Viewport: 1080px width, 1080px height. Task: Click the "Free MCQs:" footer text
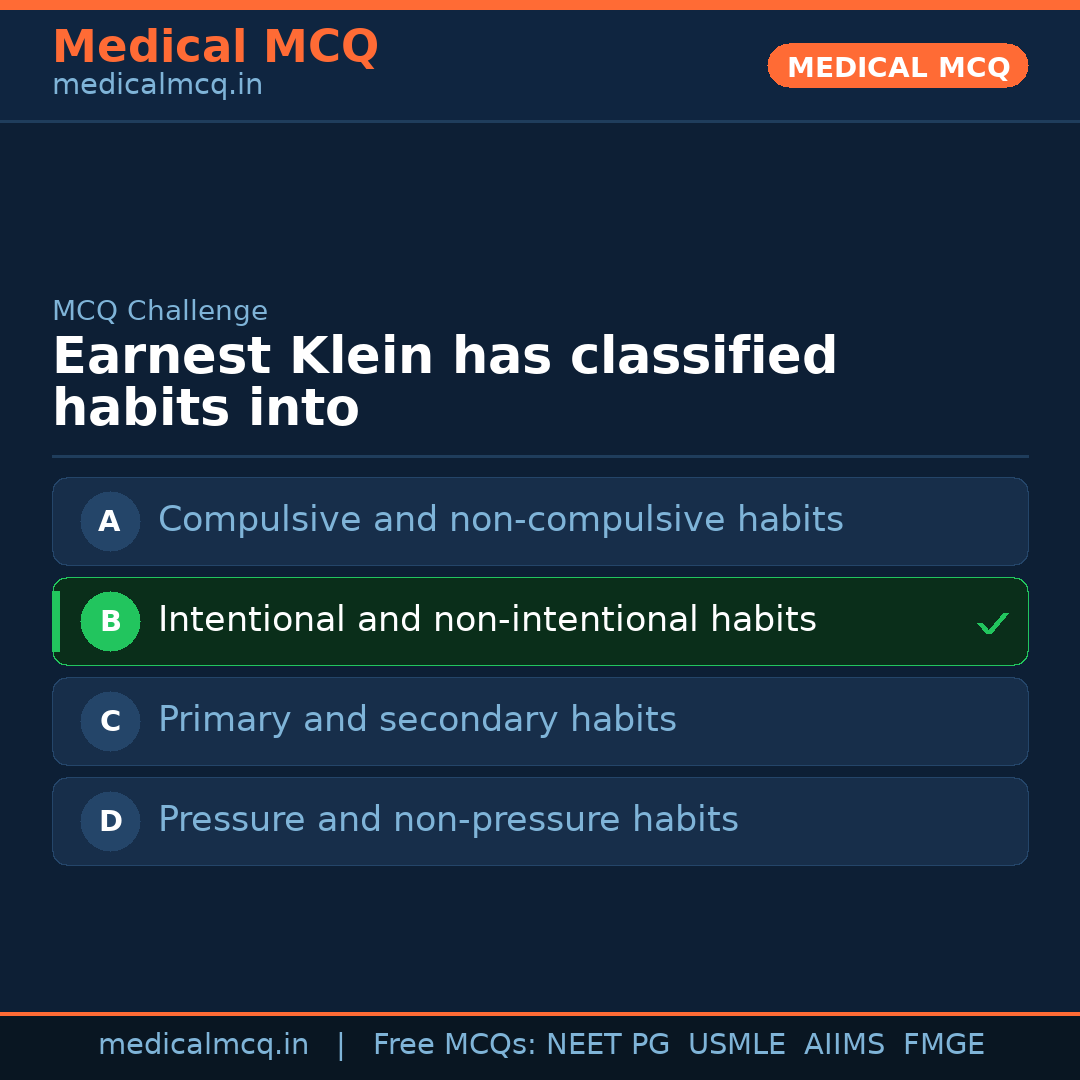(455, 1045)
